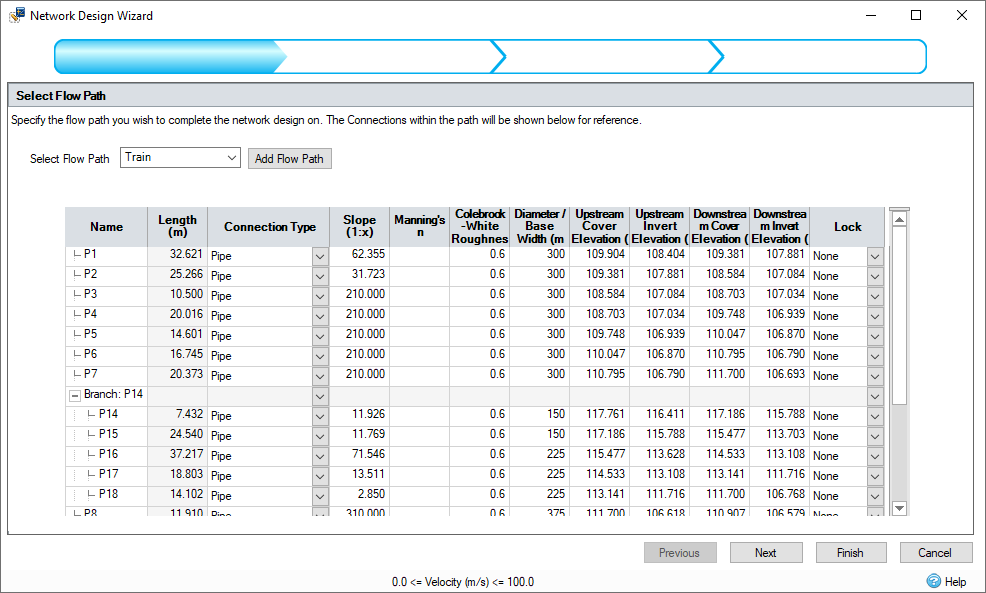Click the table scrollbar down arrow
Screen dimensions: 986x593
(x=900, y=508)
